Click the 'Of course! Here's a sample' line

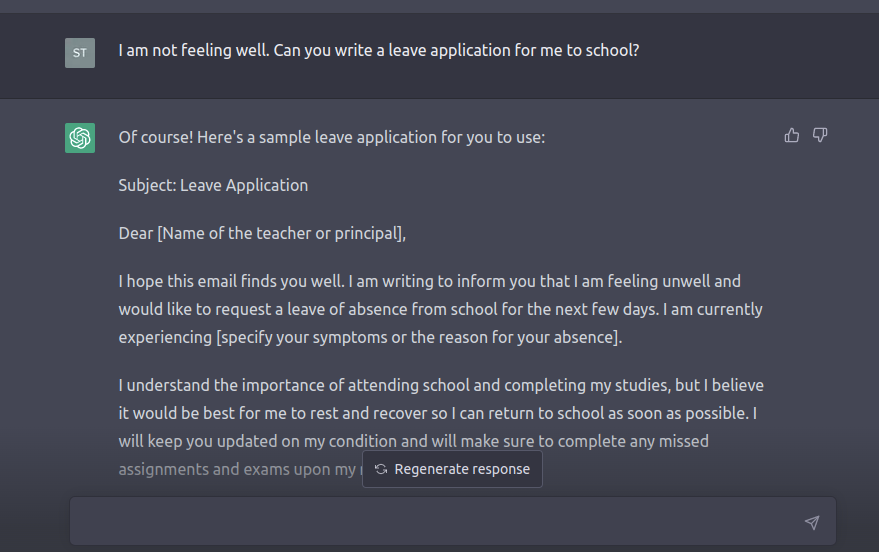point(331,137)
